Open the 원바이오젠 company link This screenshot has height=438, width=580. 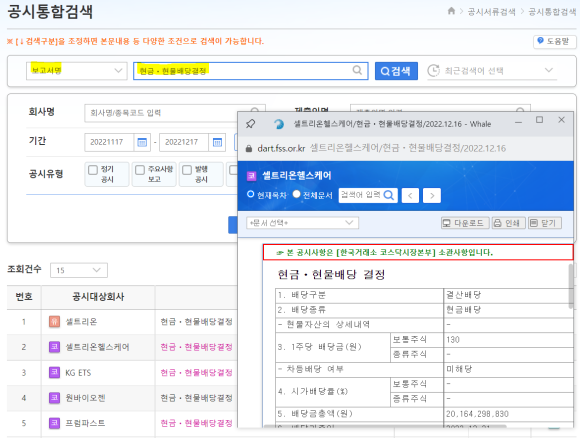(x=85, y=398)
